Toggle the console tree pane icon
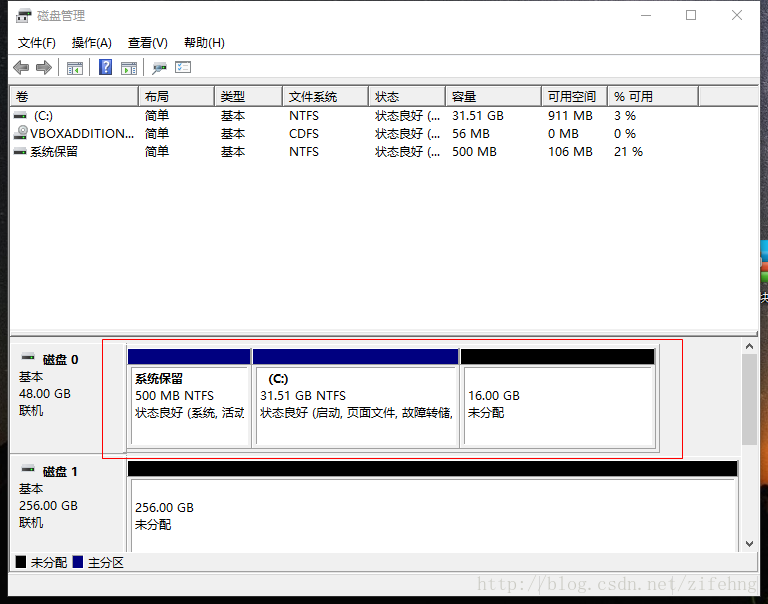This screenshot has width=768, height=604. [75, 68]
